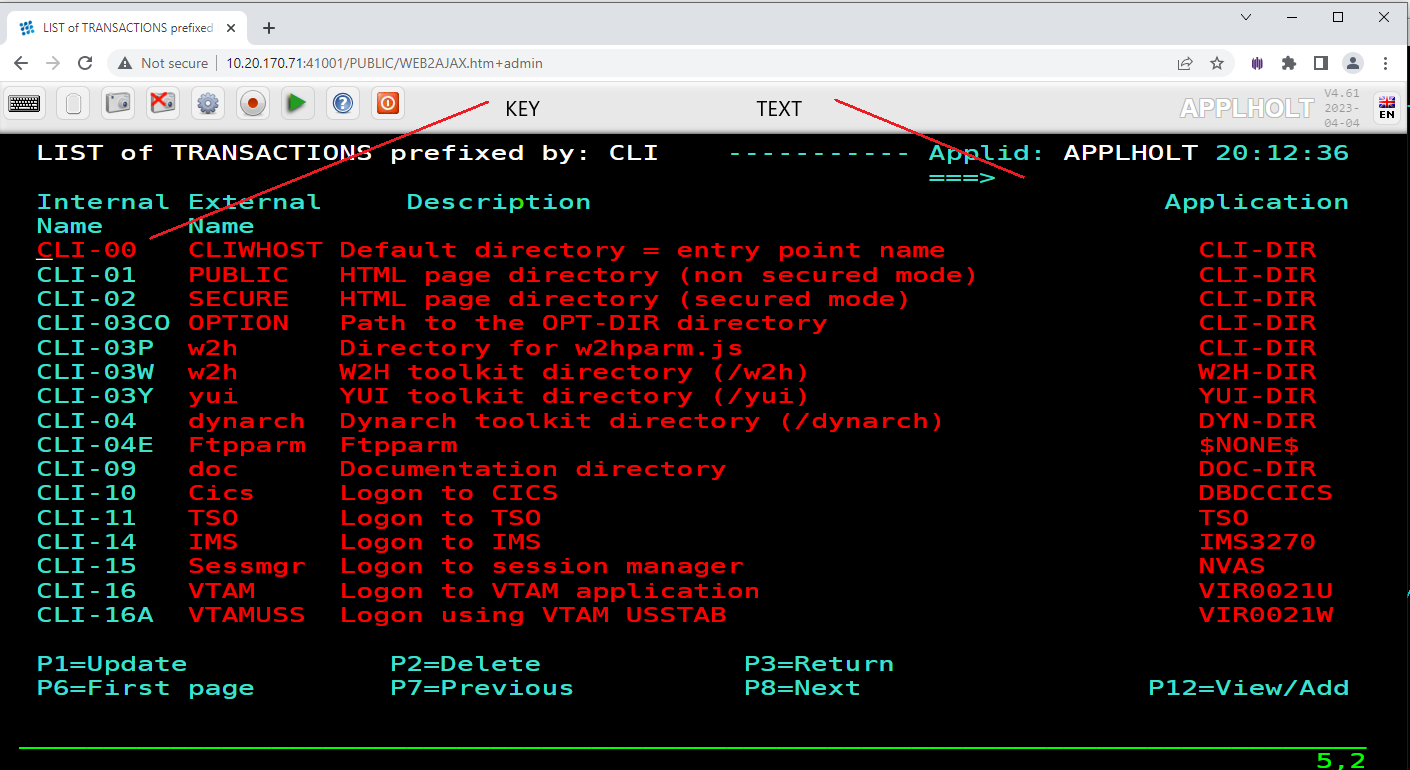Select the CLI-00 transaction entry
This screenshot has height=770, width=1410.
click(x=87, y=250)
